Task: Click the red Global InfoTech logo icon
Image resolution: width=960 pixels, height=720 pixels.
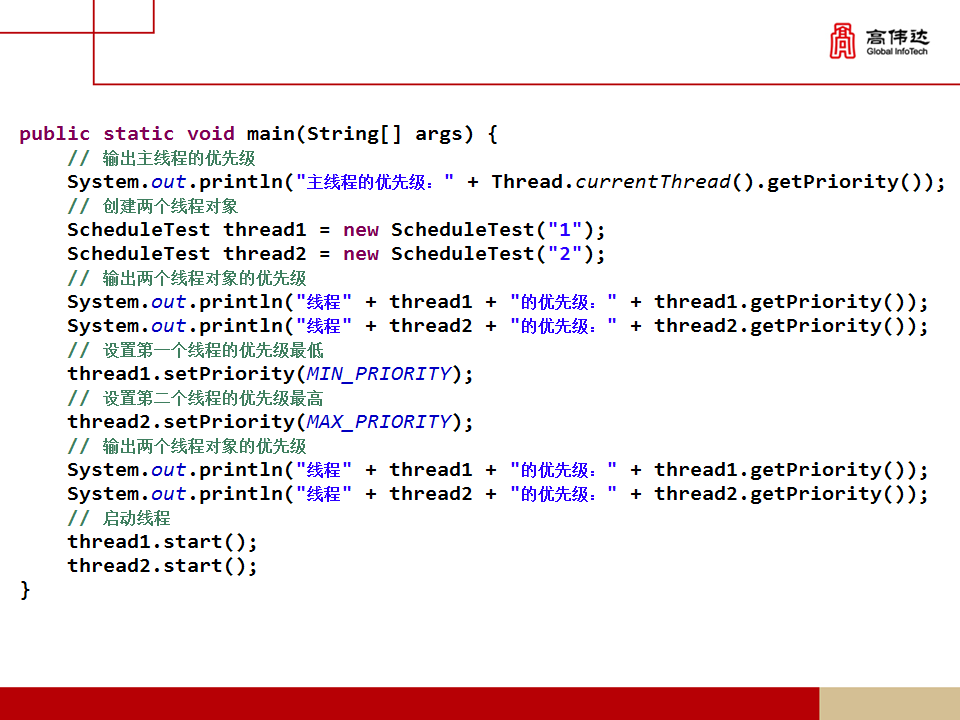Action: click(x=843, y=42)
